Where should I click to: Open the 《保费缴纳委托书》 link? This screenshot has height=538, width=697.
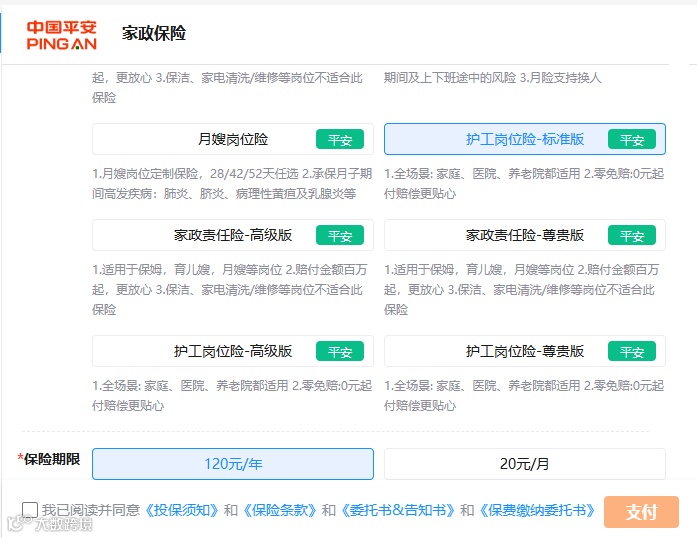pyautogui.click(x=537, y=510)
